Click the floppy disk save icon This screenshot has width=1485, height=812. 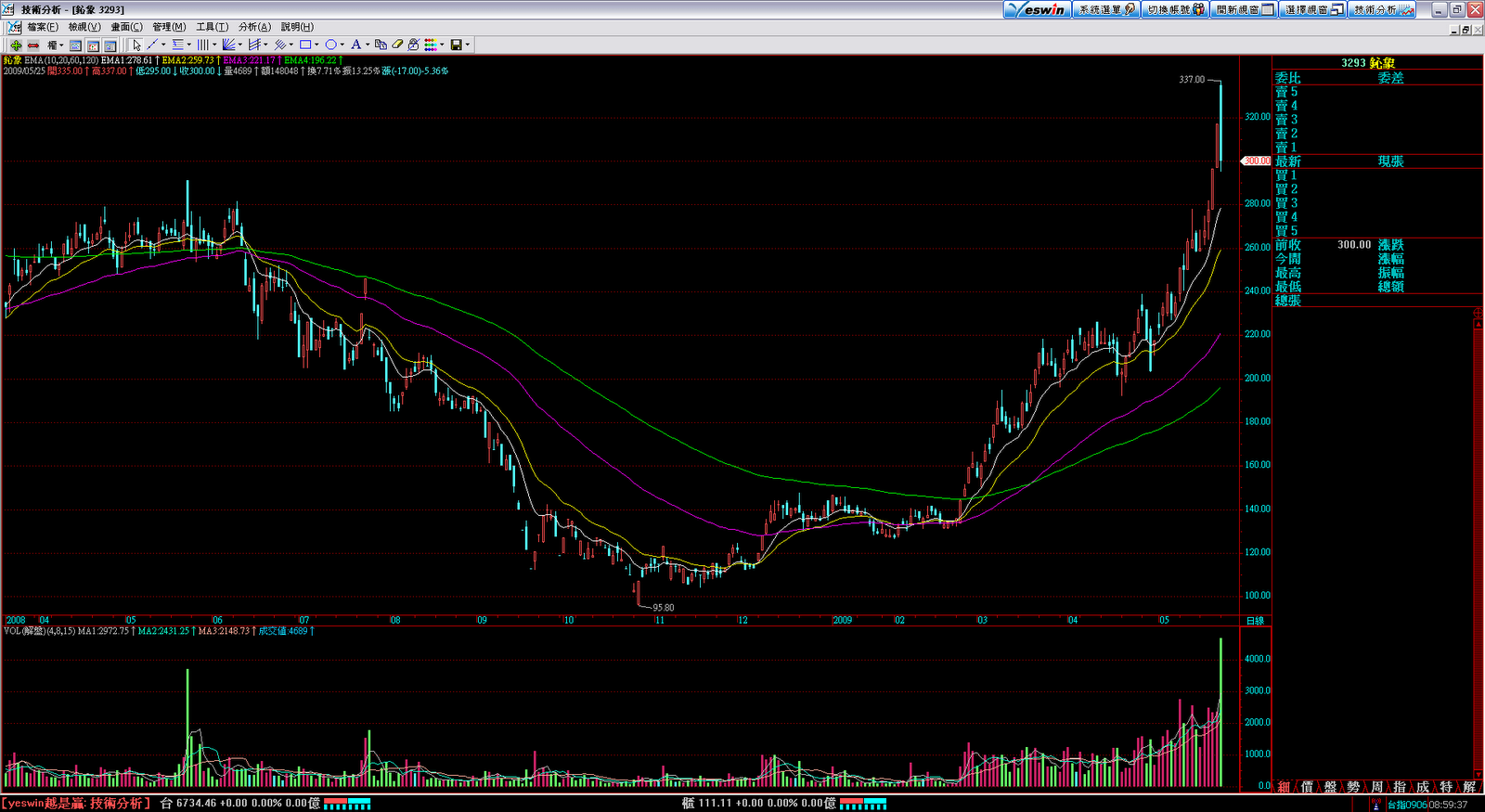457,45
